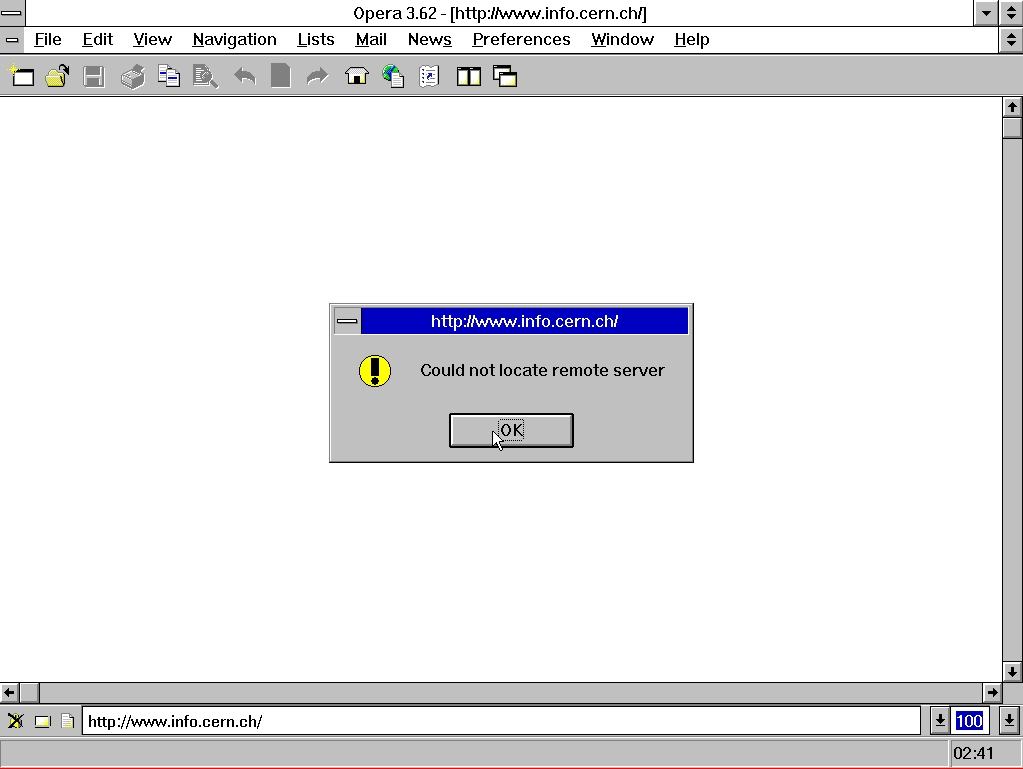Toggle the image loading icon by address bar
Viewport: 1023px width, 769px height.
click(x=15, y=721)
